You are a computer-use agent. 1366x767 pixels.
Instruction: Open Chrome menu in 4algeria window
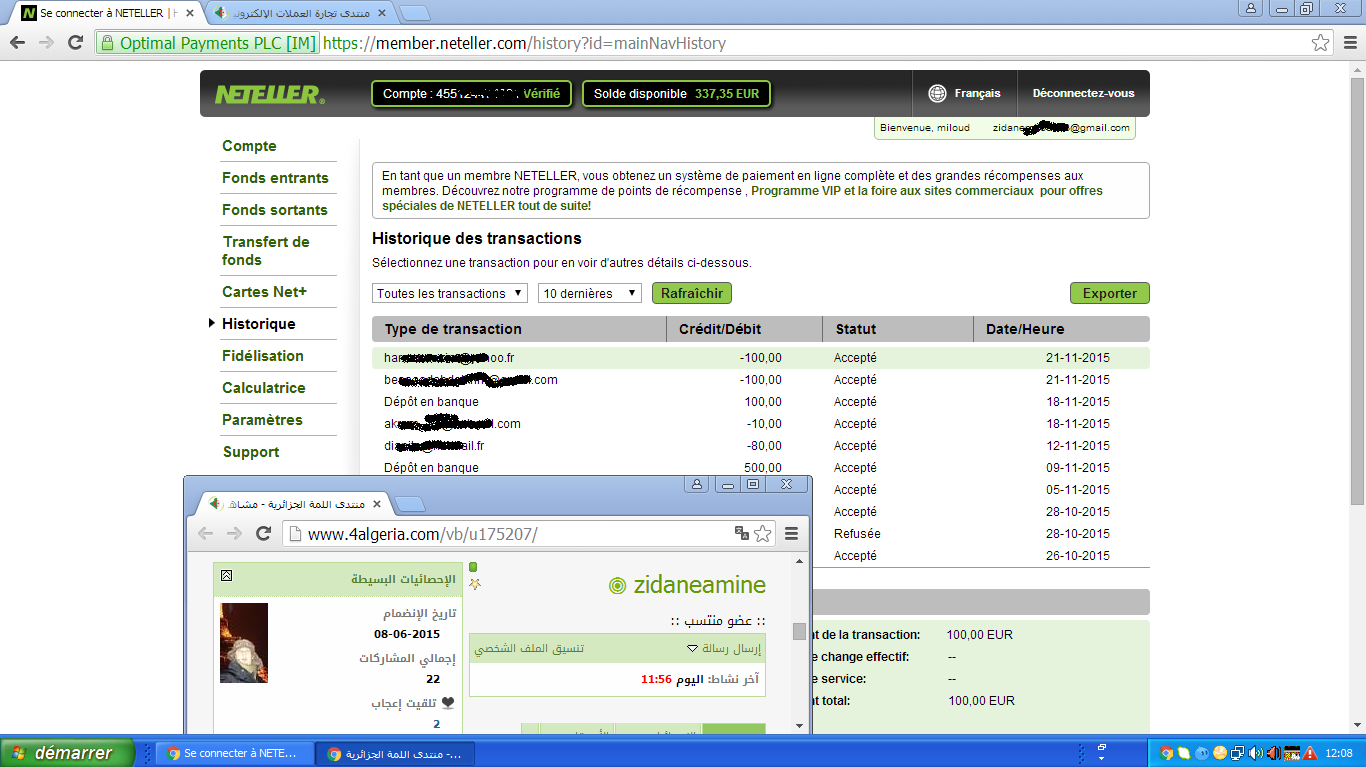tap(791, 534)
